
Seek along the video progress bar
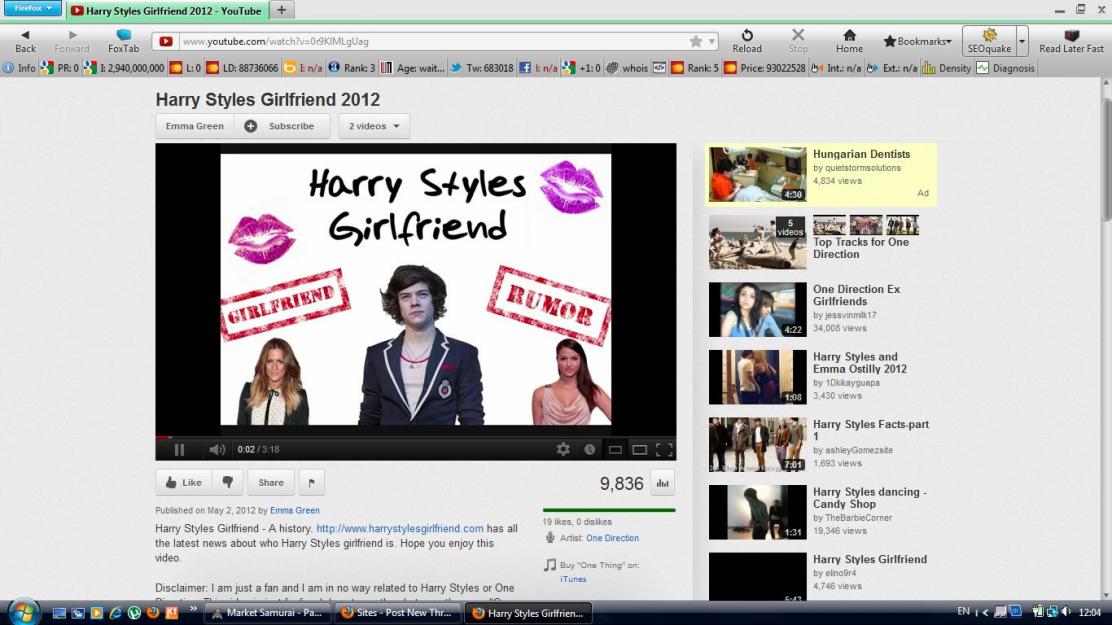(x=416, y=437)
